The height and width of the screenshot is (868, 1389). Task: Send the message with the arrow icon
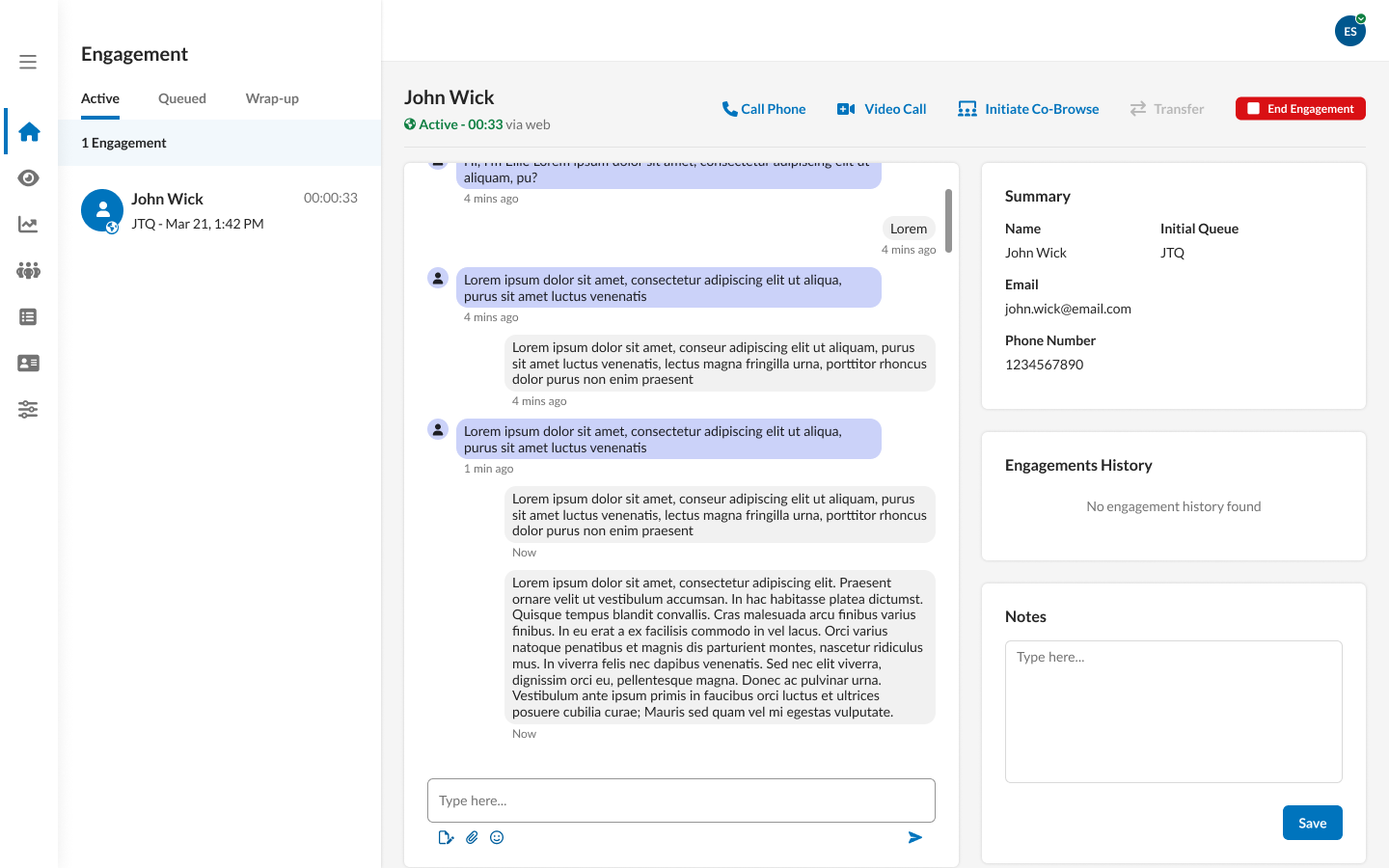[x=915, y=837]
